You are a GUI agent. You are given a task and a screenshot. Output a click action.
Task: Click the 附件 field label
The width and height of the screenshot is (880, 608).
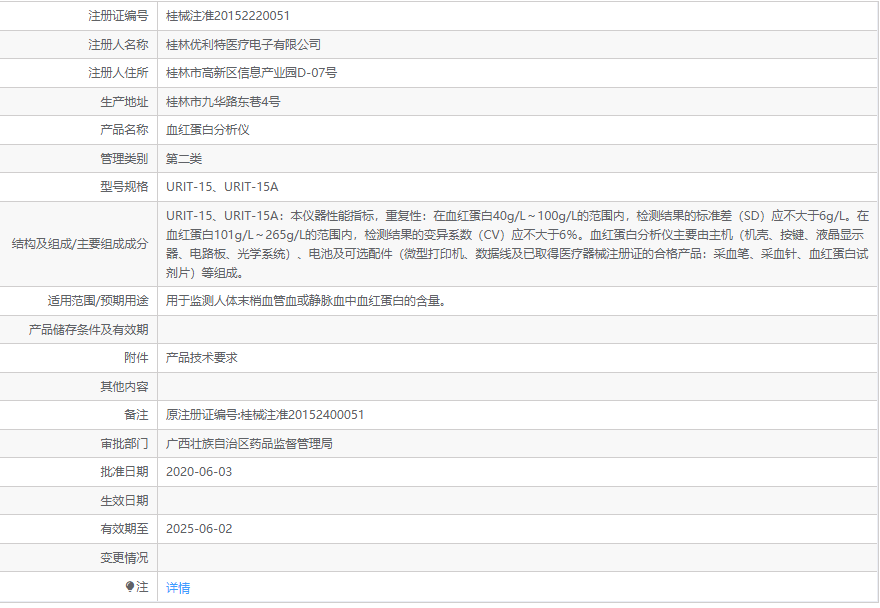pos(136,358)
